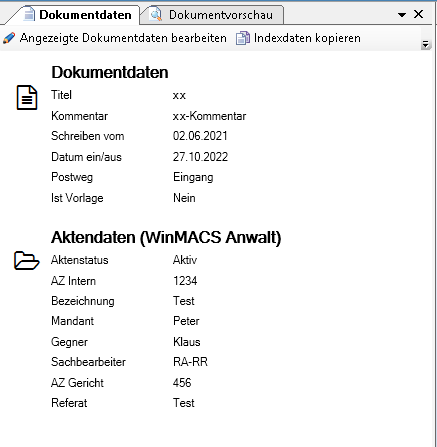Close the document data panel
The width and height of the screenshot is (437, 447).
click(419, 14)
